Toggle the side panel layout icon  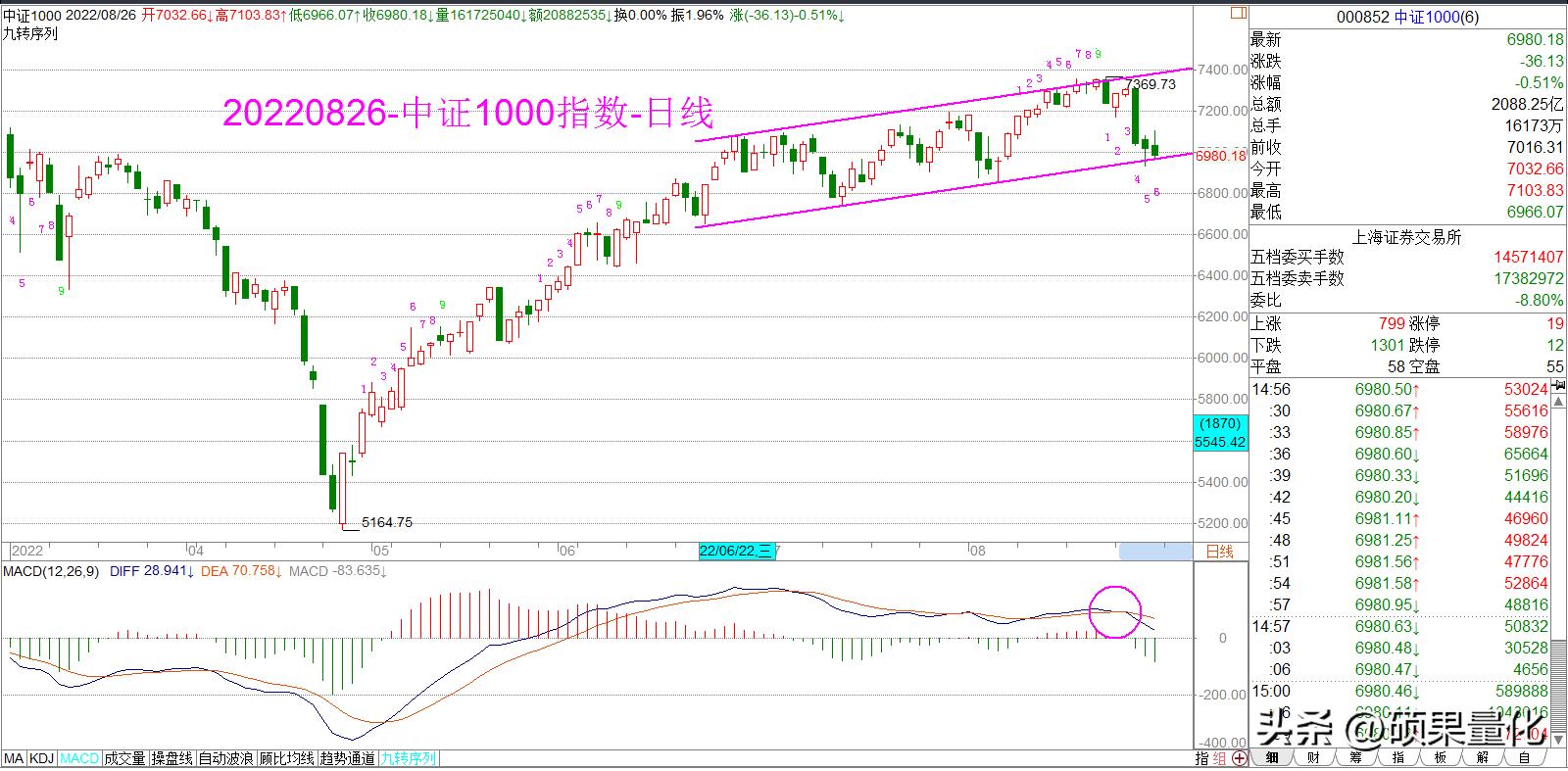pyautogui.click(x=1239, y=14)
